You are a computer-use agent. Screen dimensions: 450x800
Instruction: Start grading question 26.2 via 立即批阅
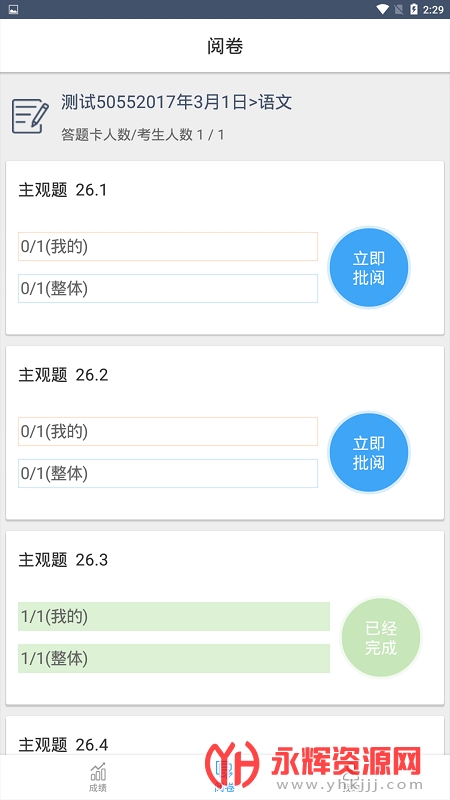(368, 453)
